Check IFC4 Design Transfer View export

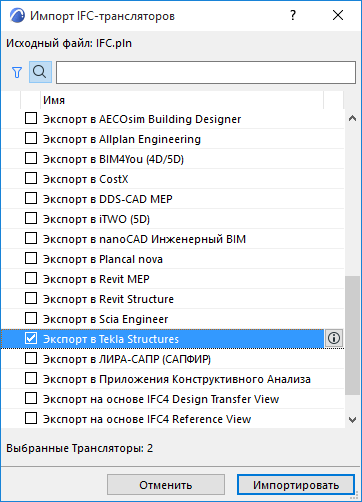(31, 398)
